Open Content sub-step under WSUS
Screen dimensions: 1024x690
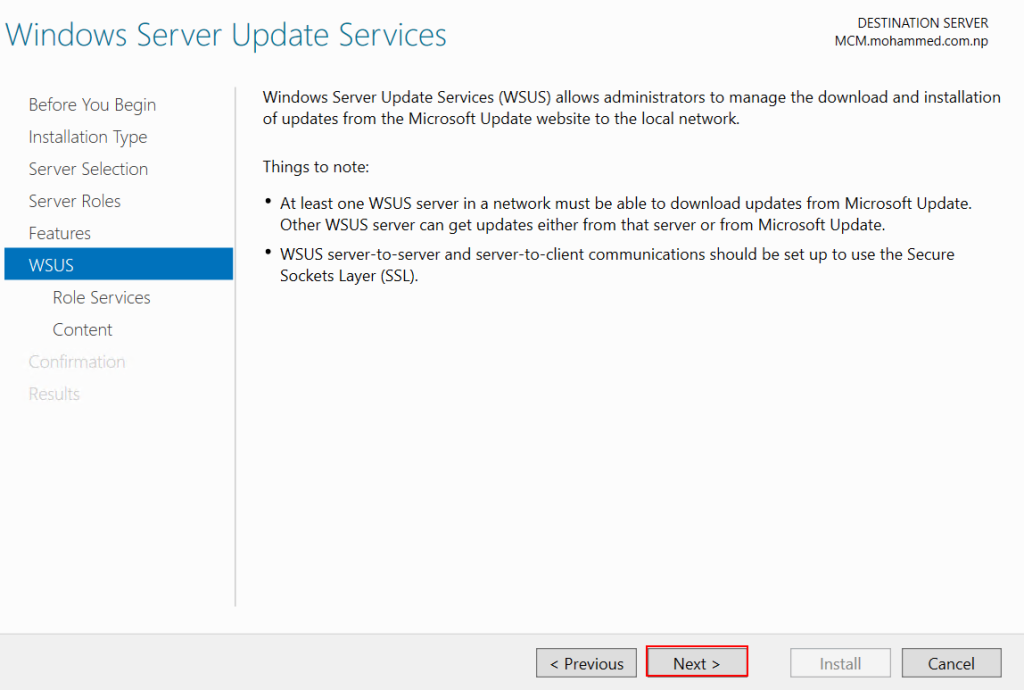[82, 329]
